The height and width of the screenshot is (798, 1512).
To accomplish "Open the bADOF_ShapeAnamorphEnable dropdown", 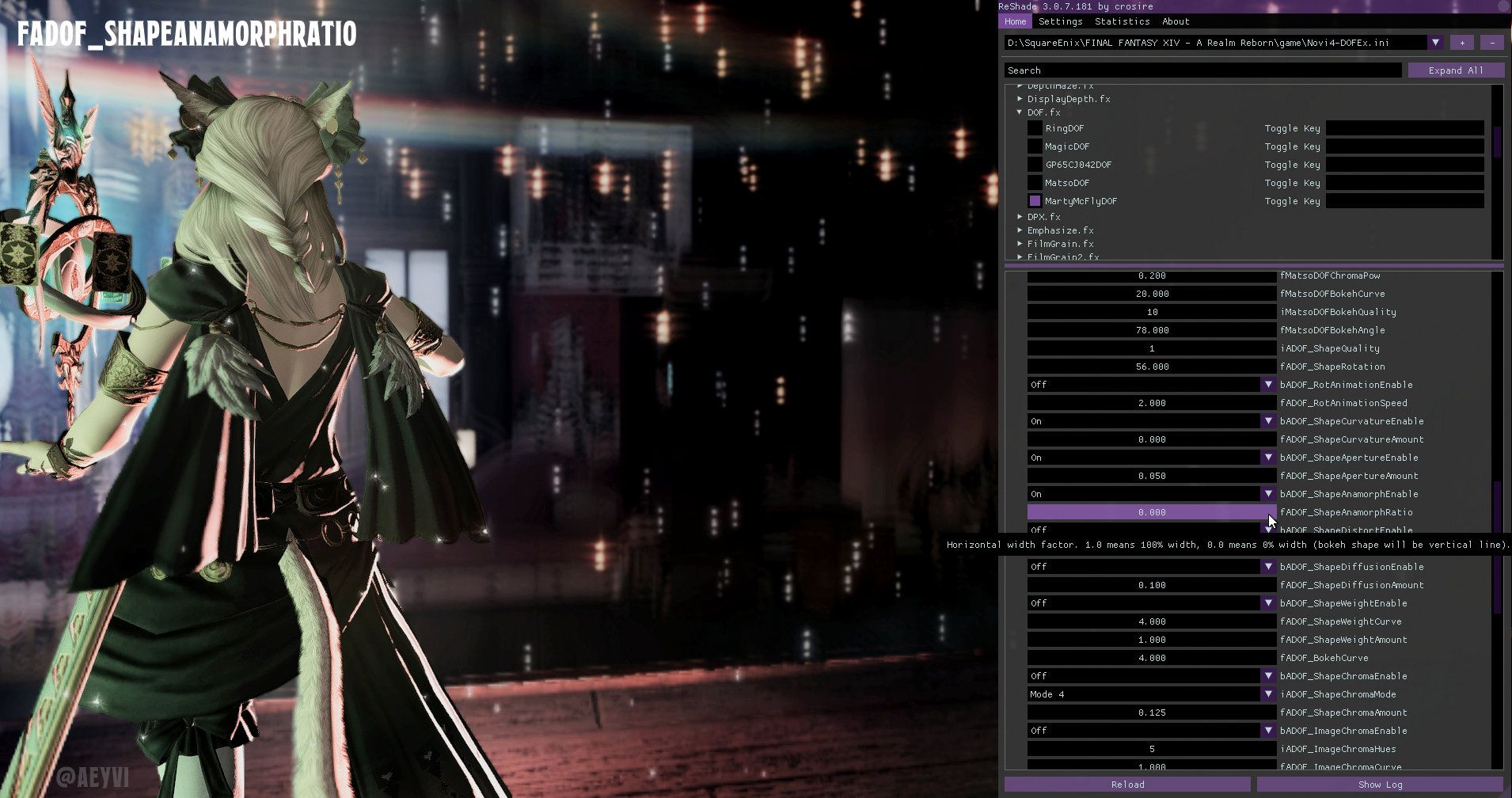I will pos(1152,494).
